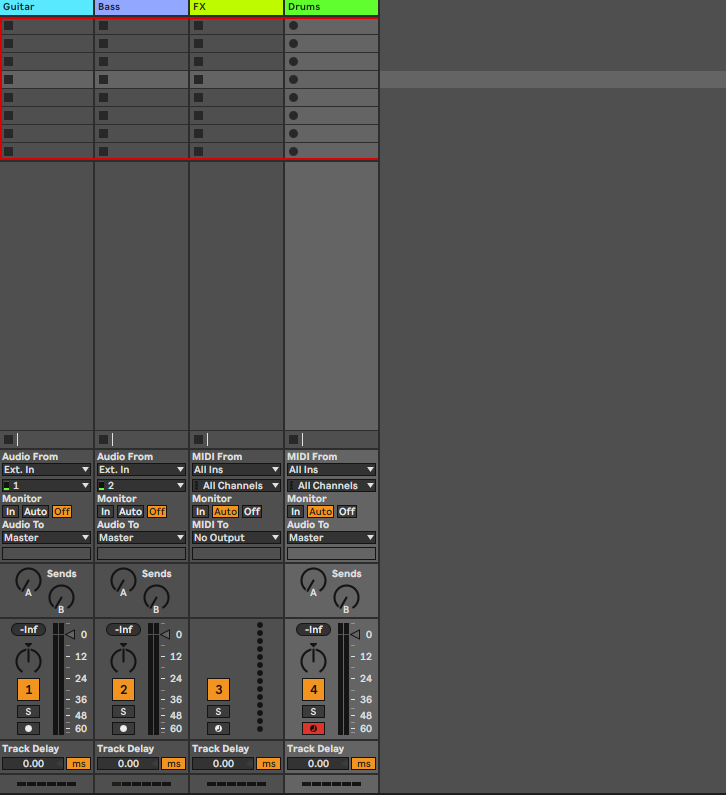Stop clips on the Guitar track
The width and height of the screenshot is (726, 795).
click(9, 439)
